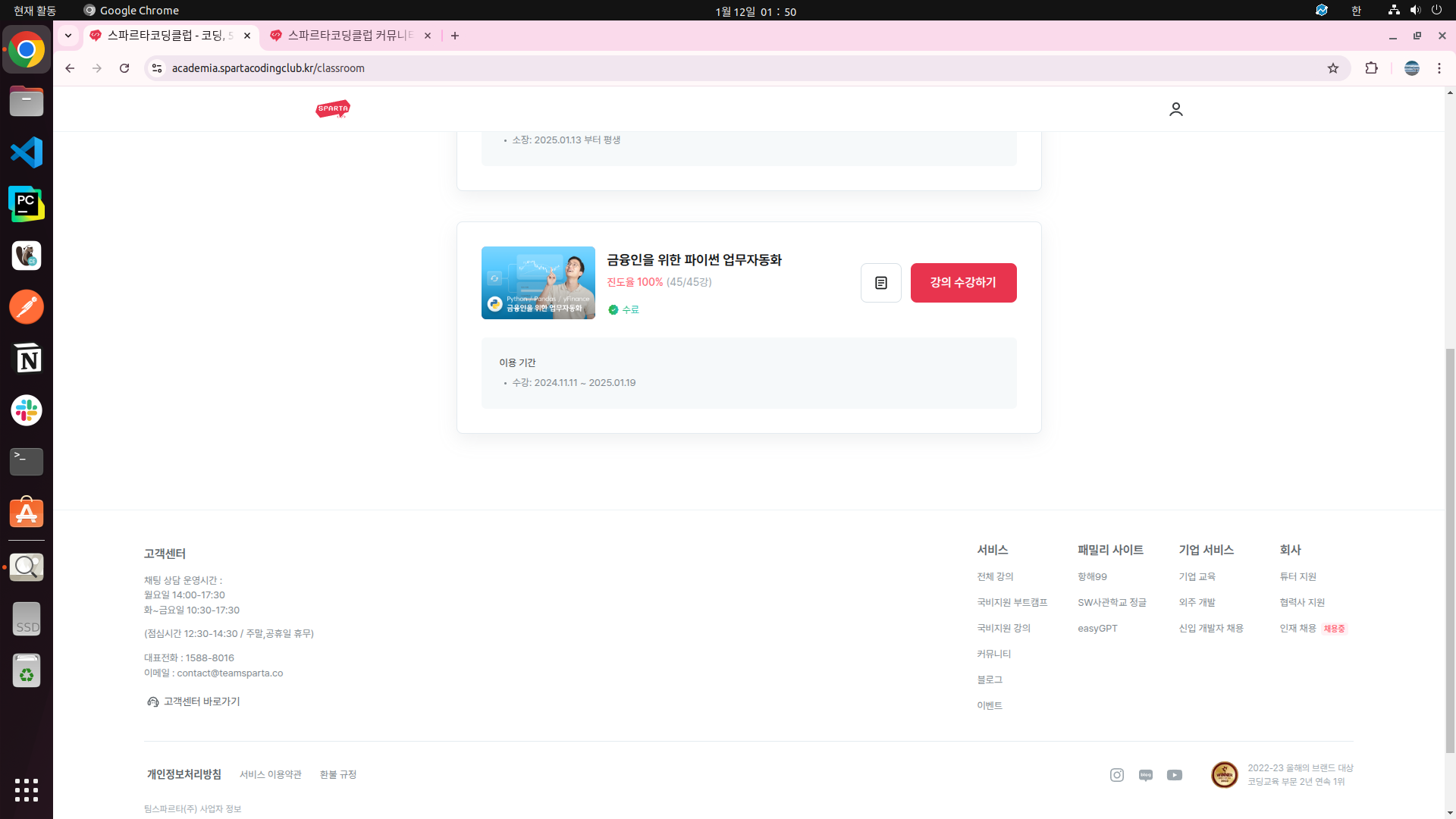The width and height of the screenshot is (1456, 819).
Task: View site information icon in address bar
Action: point(157,68)
